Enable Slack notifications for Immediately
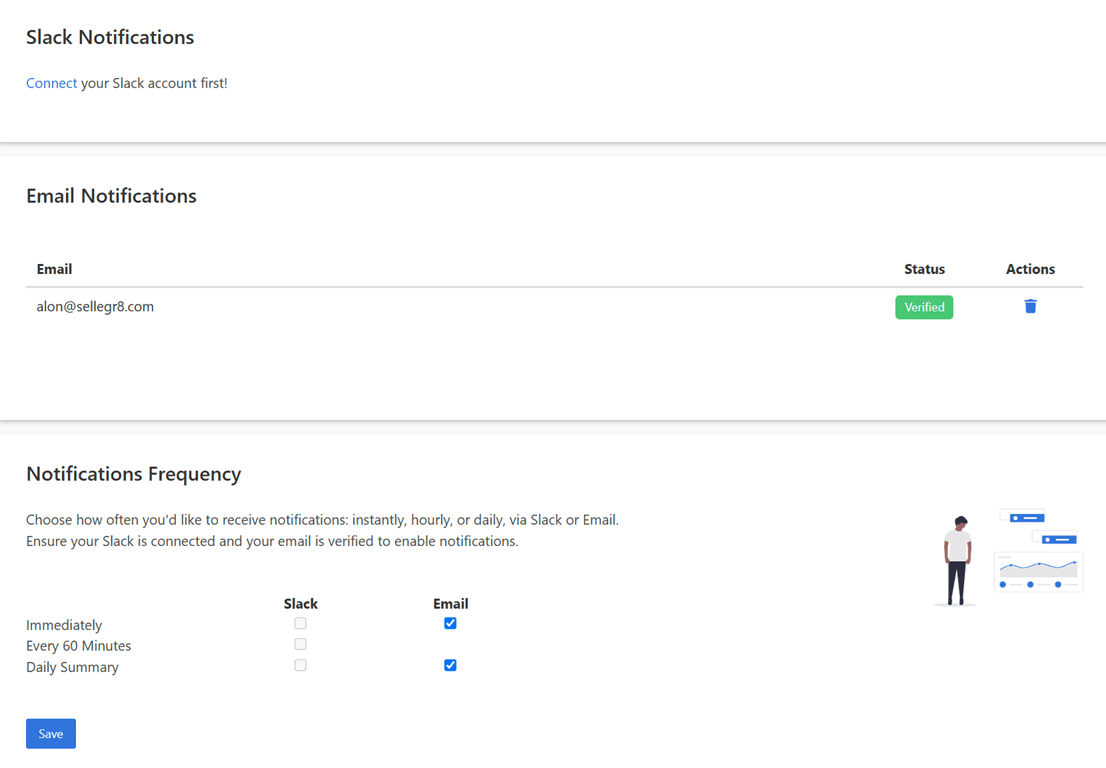Image resolution: width=1106 pixels, height=768 pixels. pyautogui.click(x=300, y=623)
